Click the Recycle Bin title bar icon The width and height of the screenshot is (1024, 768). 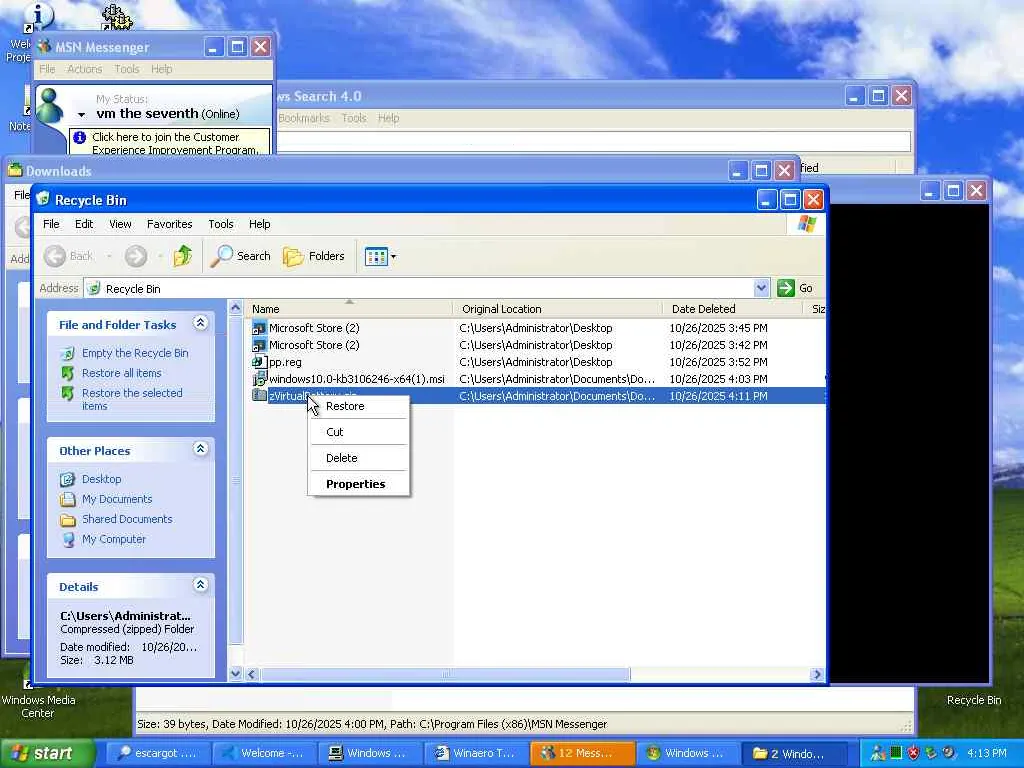43,199
